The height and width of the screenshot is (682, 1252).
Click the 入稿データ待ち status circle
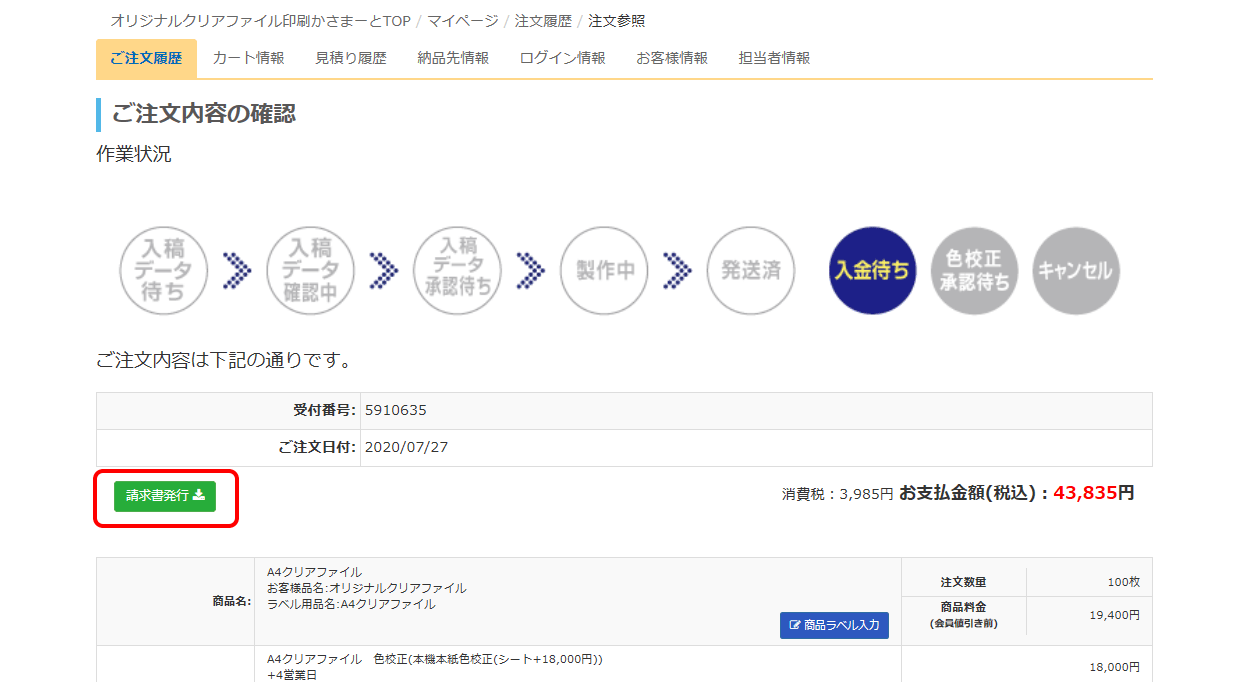[163, 270]
